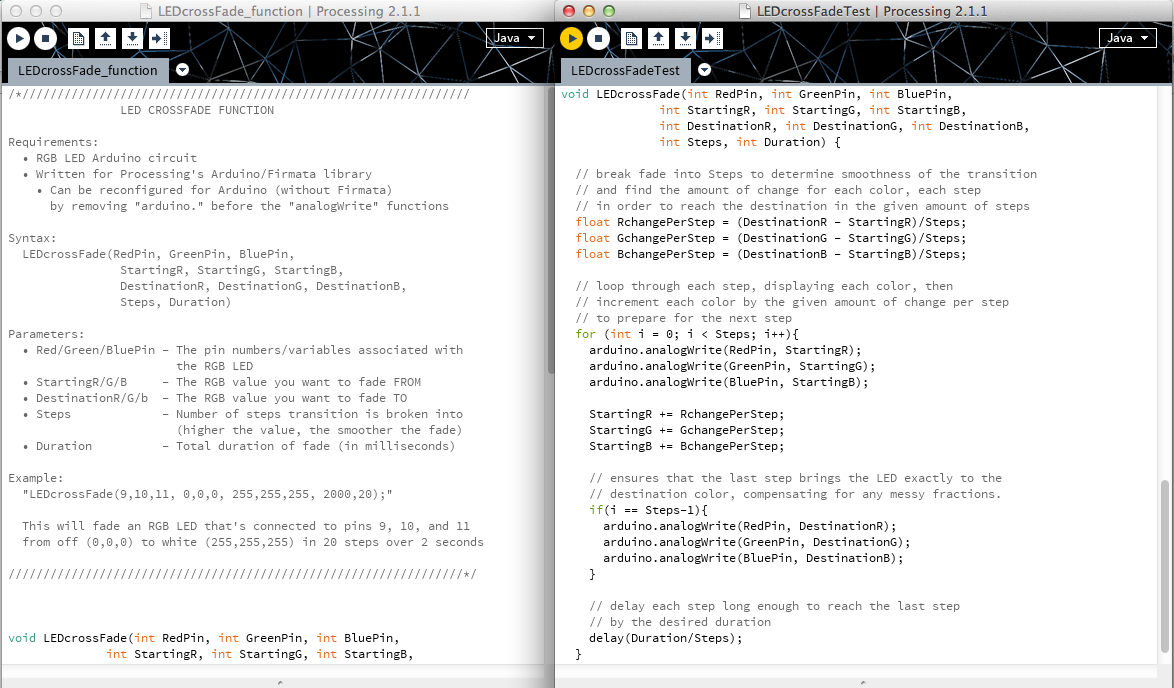Run the LEDcrossFadeTest sketch
This screenshot has width=1174, height=688.
coord(571,38)
